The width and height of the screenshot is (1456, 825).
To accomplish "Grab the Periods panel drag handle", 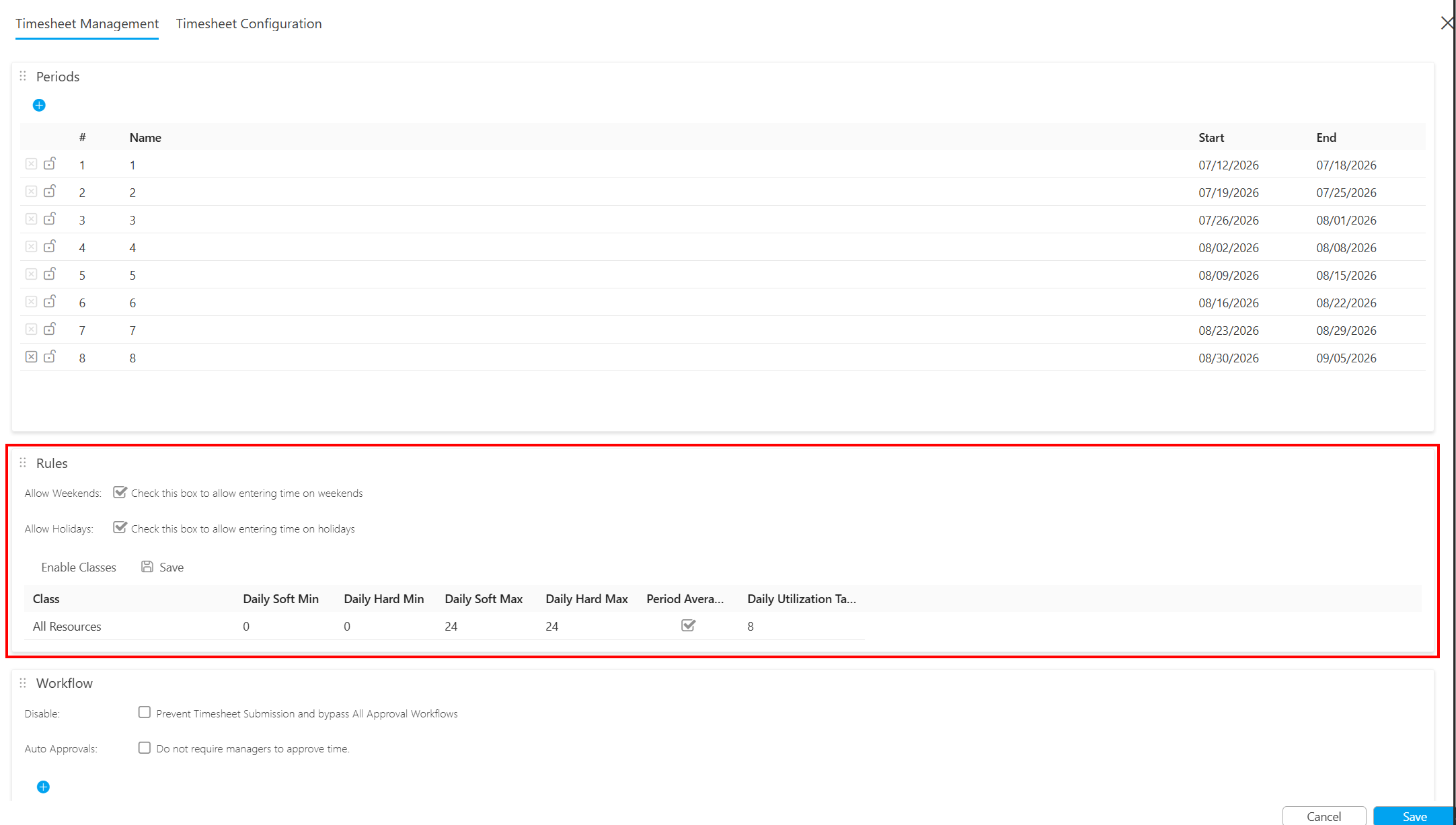I will [x=23, y=76].
